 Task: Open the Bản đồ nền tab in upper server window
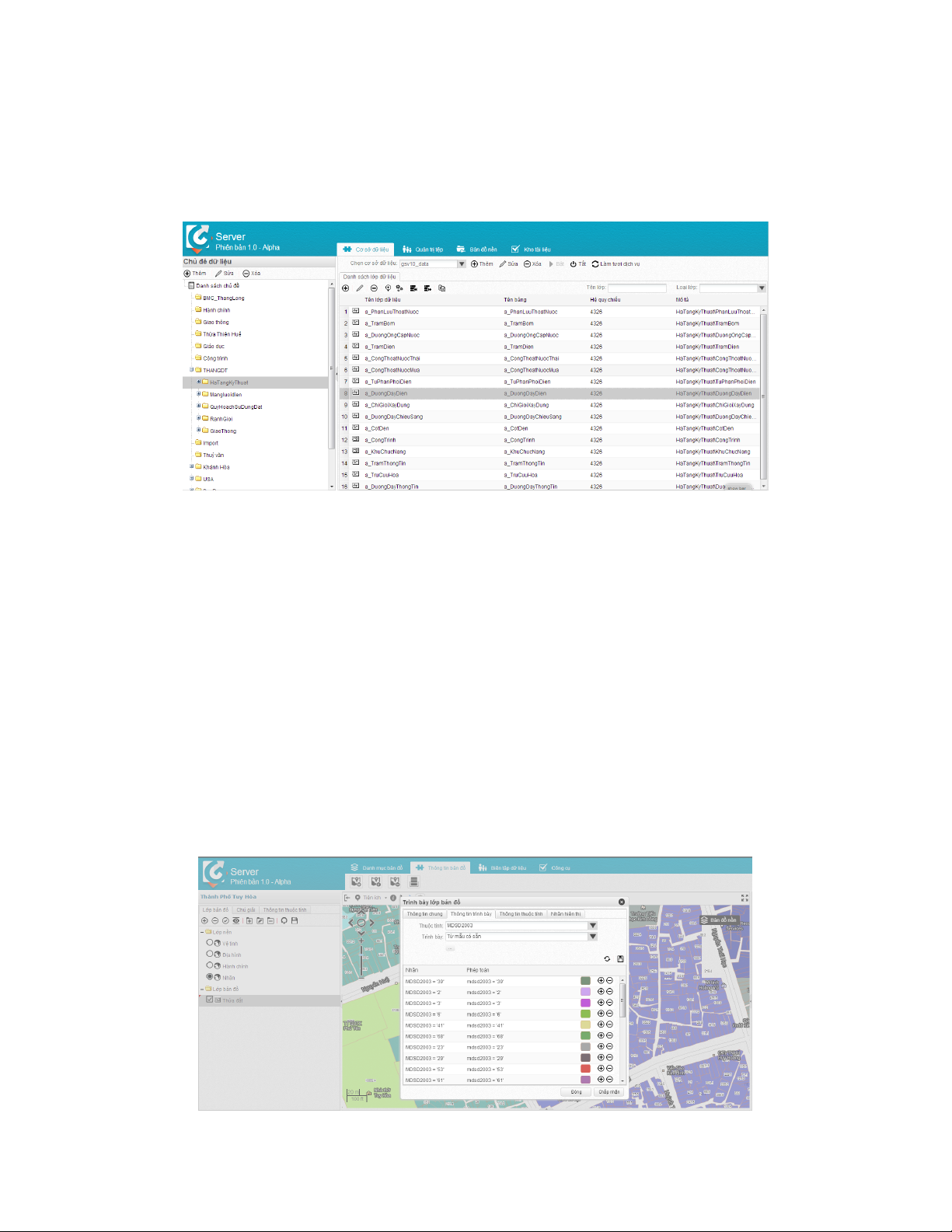(476, 250)
